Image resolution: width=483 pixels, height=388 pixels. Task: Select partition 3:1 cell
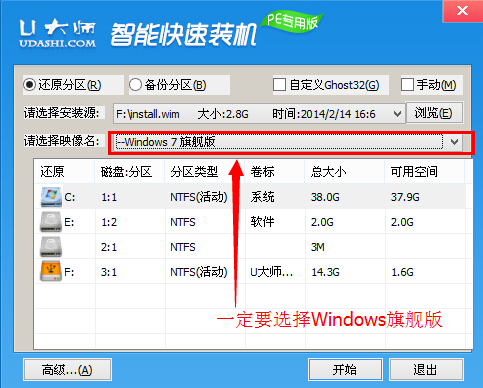coord(109,272)
